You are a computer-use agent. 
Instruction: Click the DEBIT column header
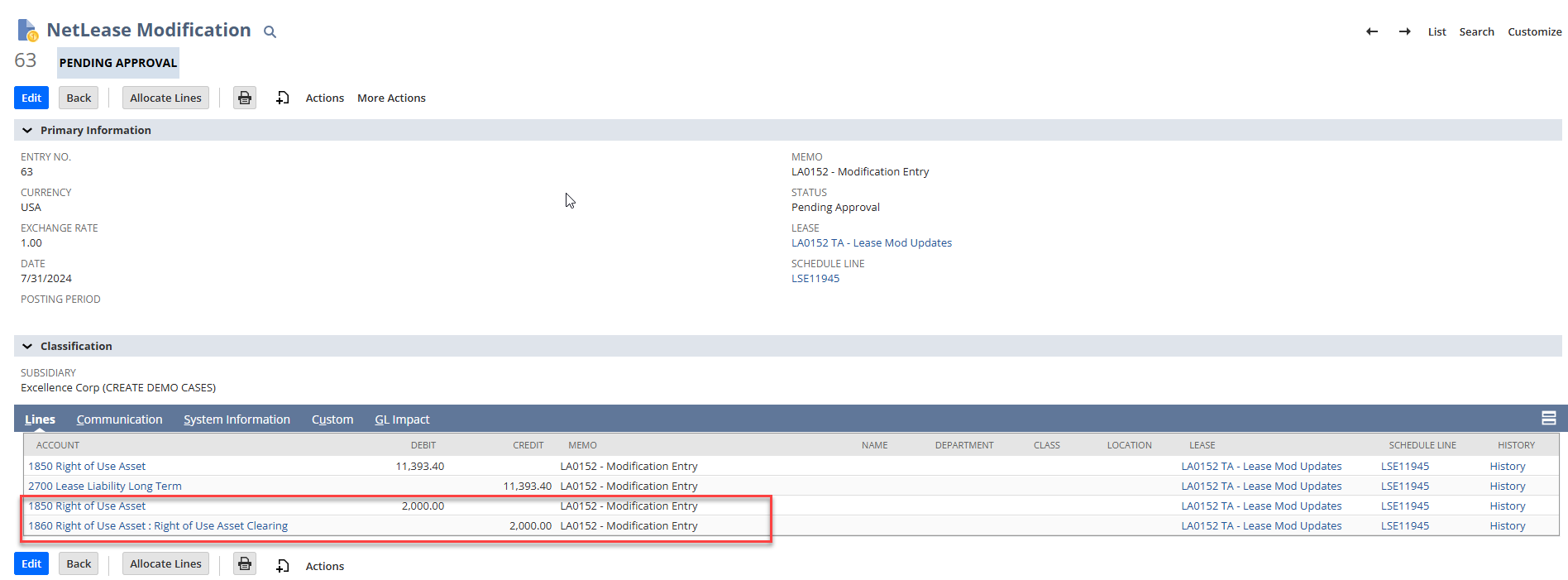click(423, 445)
